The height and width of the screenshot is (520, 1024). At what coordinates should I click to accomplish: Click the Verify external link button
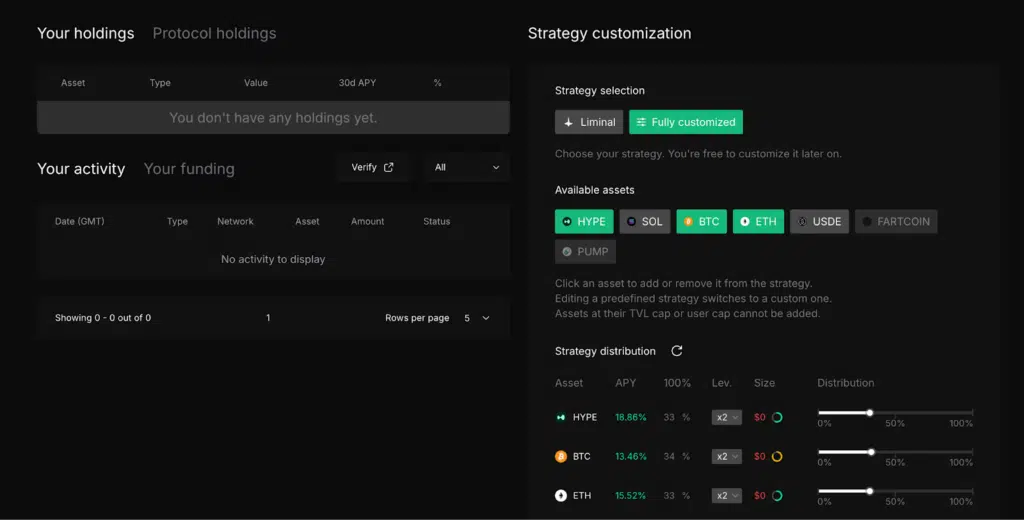(373, 167)
